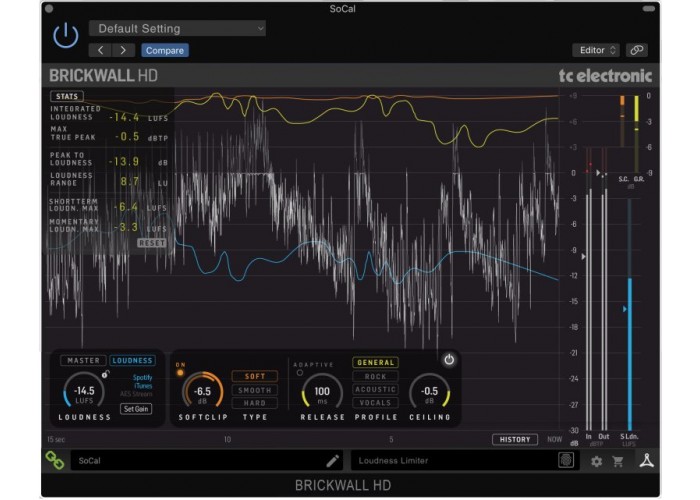The height and width of the screenshot is (500, 700).
Task: Click Loudness Range value 8.7
Action: [x=130, y=182]
